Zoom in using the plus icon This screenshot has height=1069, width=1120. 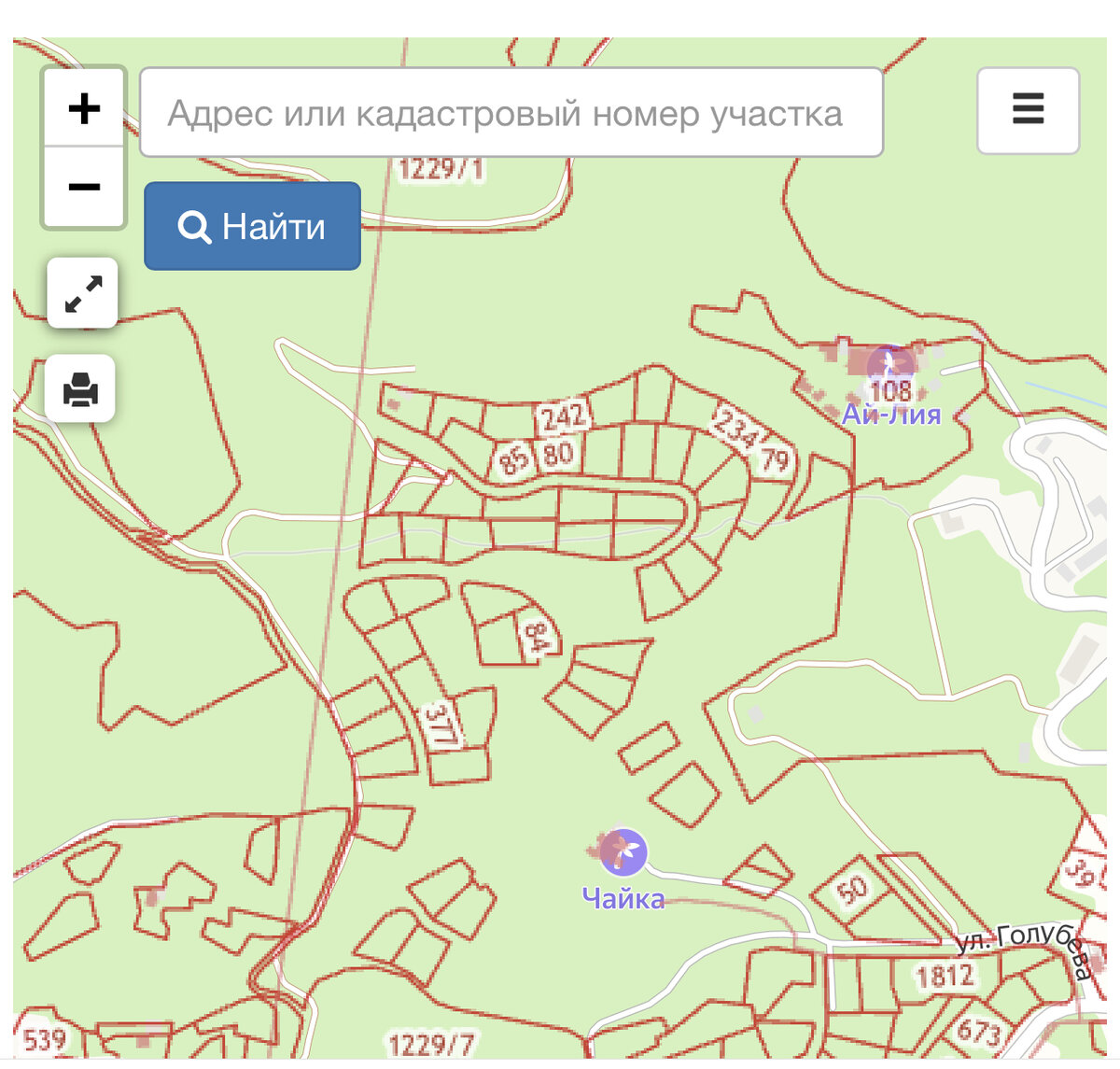[x=84, y=106]
